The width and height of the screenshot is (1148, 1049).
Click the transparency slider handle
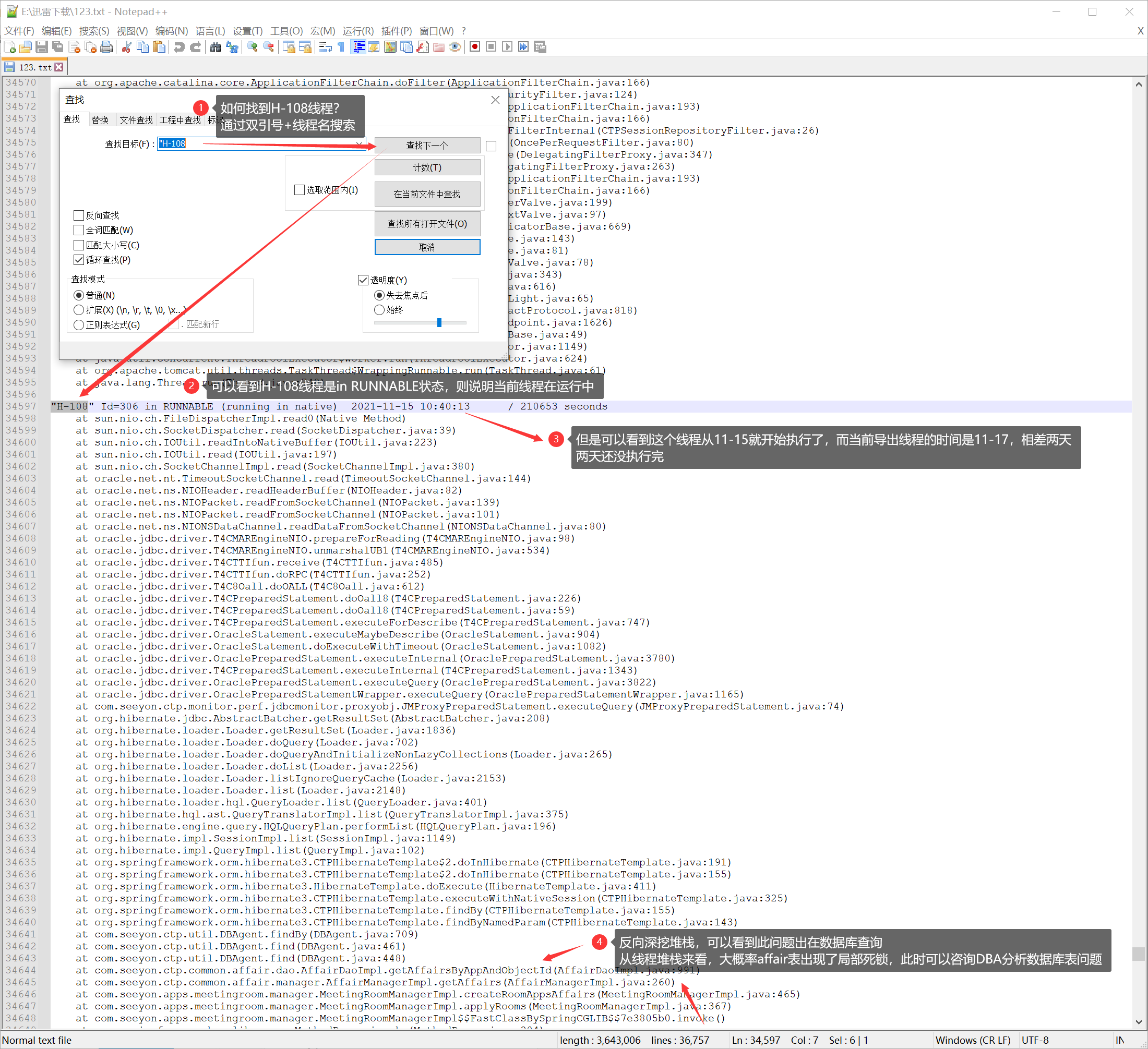coord(439,323)
